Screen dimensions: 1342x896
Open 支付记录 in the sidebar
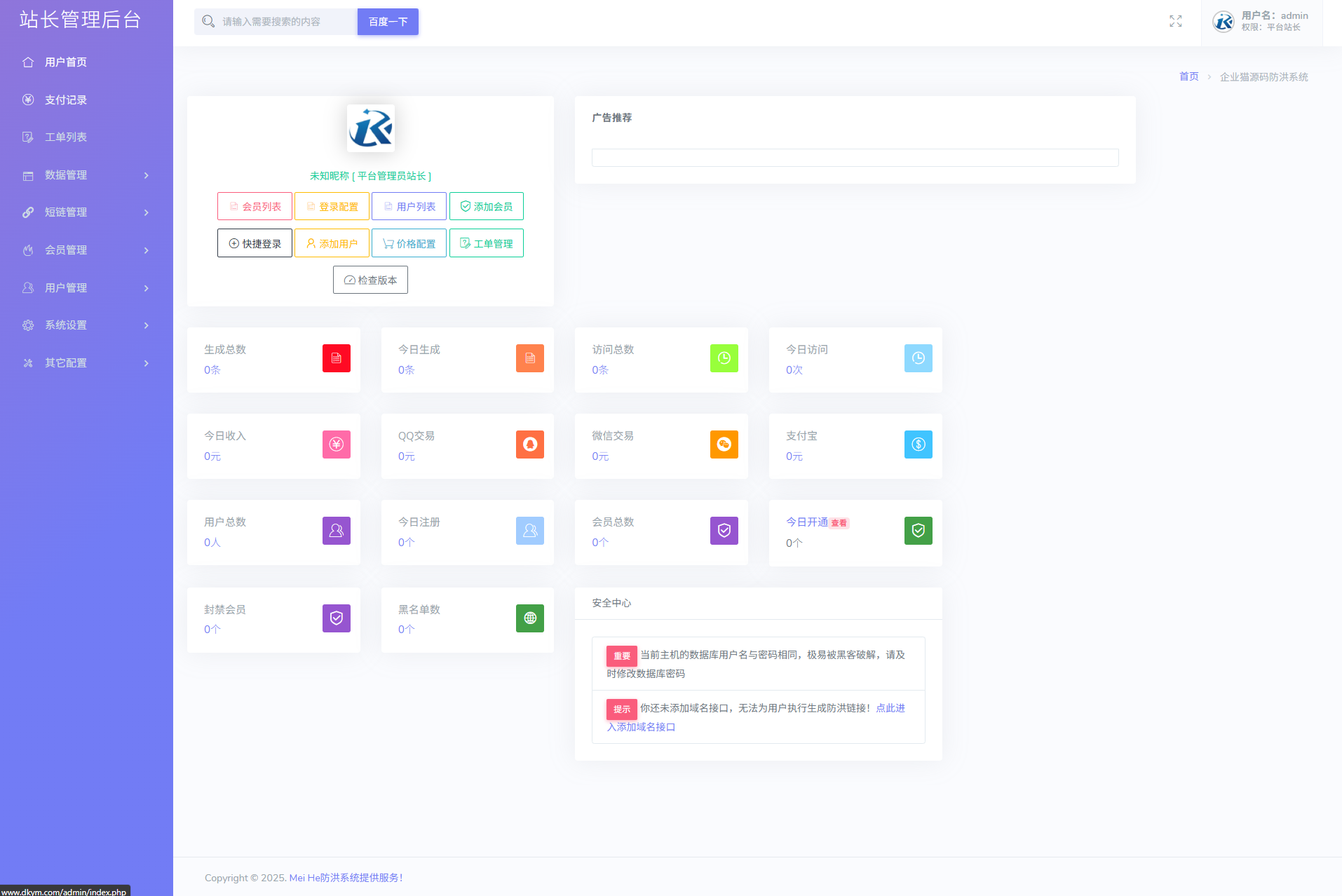[x=66, y=100]
